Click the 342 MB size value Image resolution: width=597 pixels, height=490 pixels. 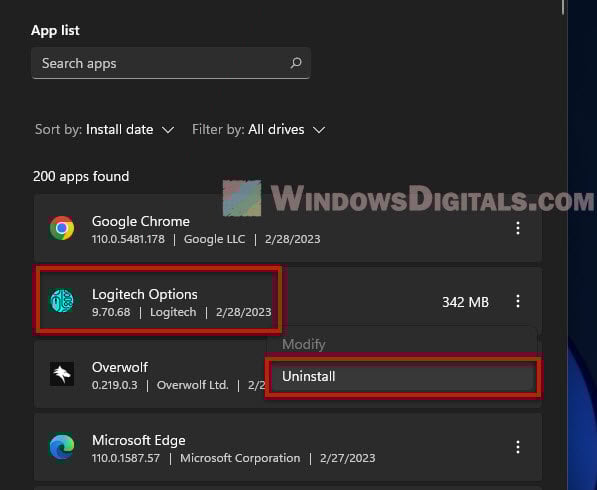465,302
